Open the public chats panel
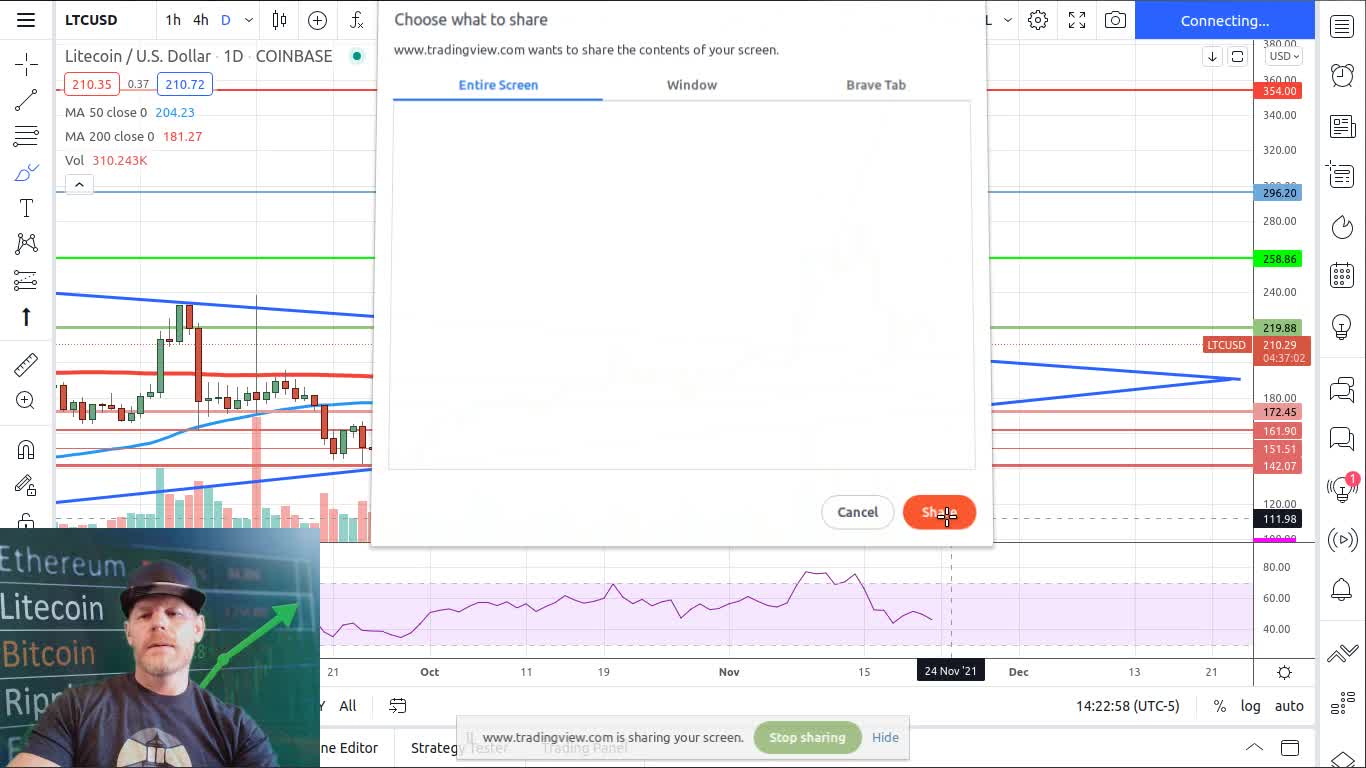Screen dimensions: 1366x768 click(1342, 389)
